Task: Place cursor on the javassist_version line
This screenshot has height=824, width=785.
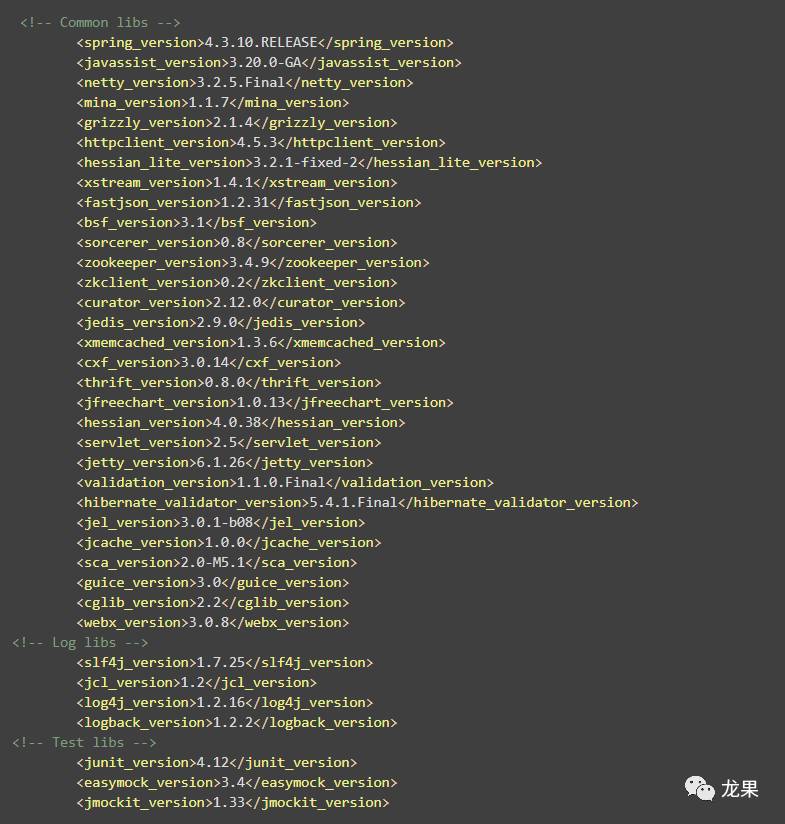Action: click(268, 62)
